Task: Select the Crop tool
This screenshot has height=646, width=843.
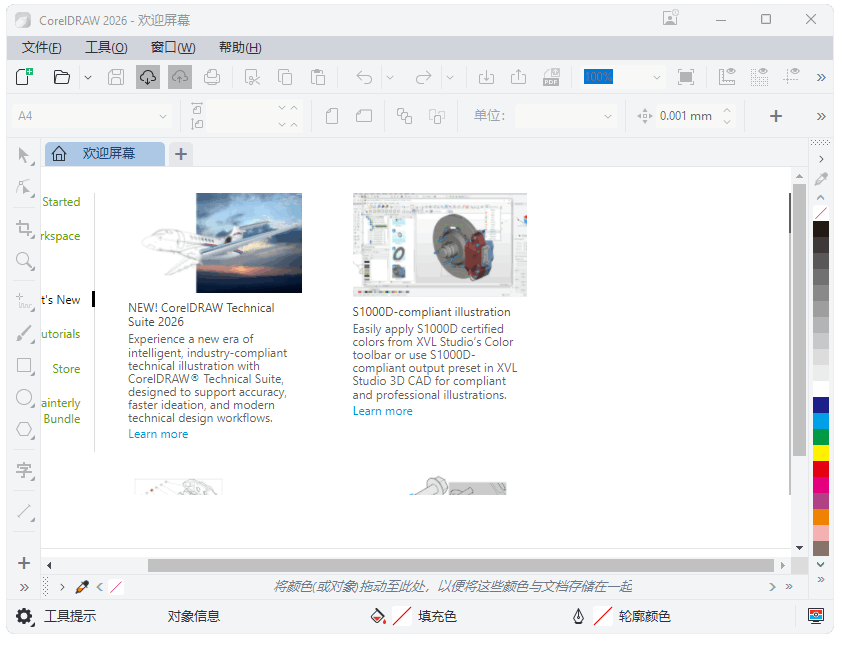Action: coord(25,228)
